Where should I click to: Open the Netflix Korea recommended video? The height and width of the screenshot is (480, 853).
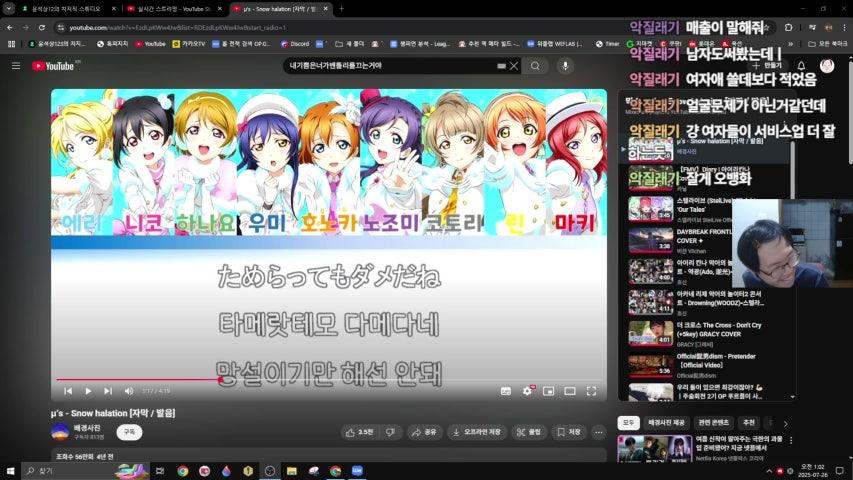[702, 448]
